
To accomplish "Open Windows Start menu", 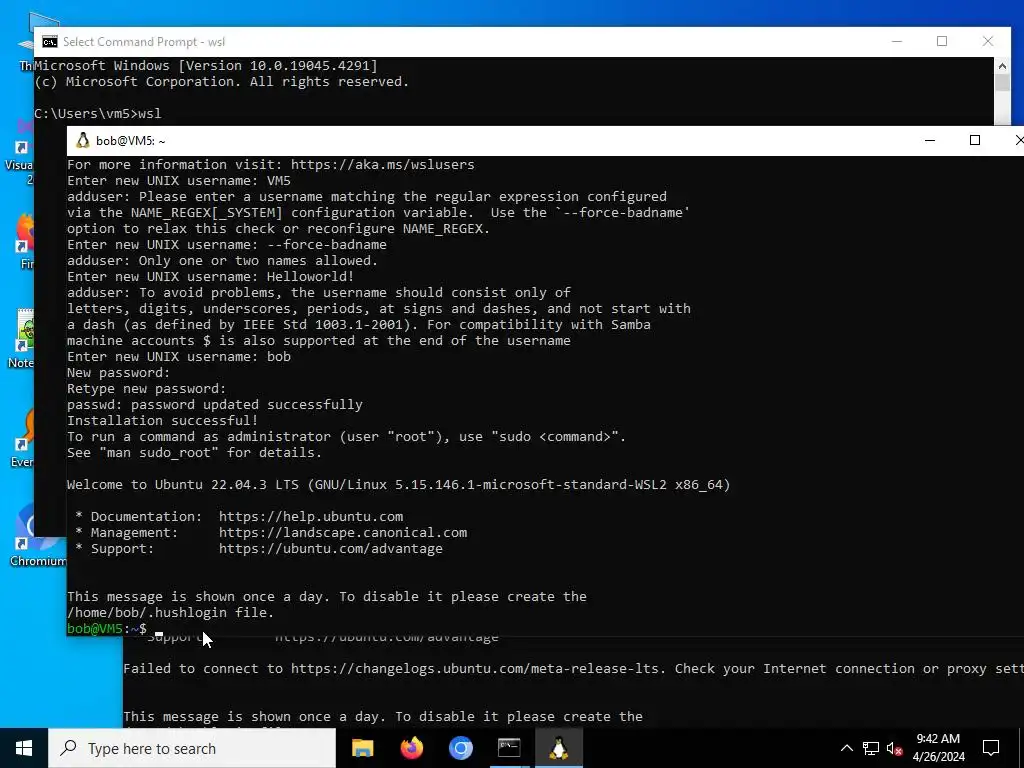I will [24, 748].
